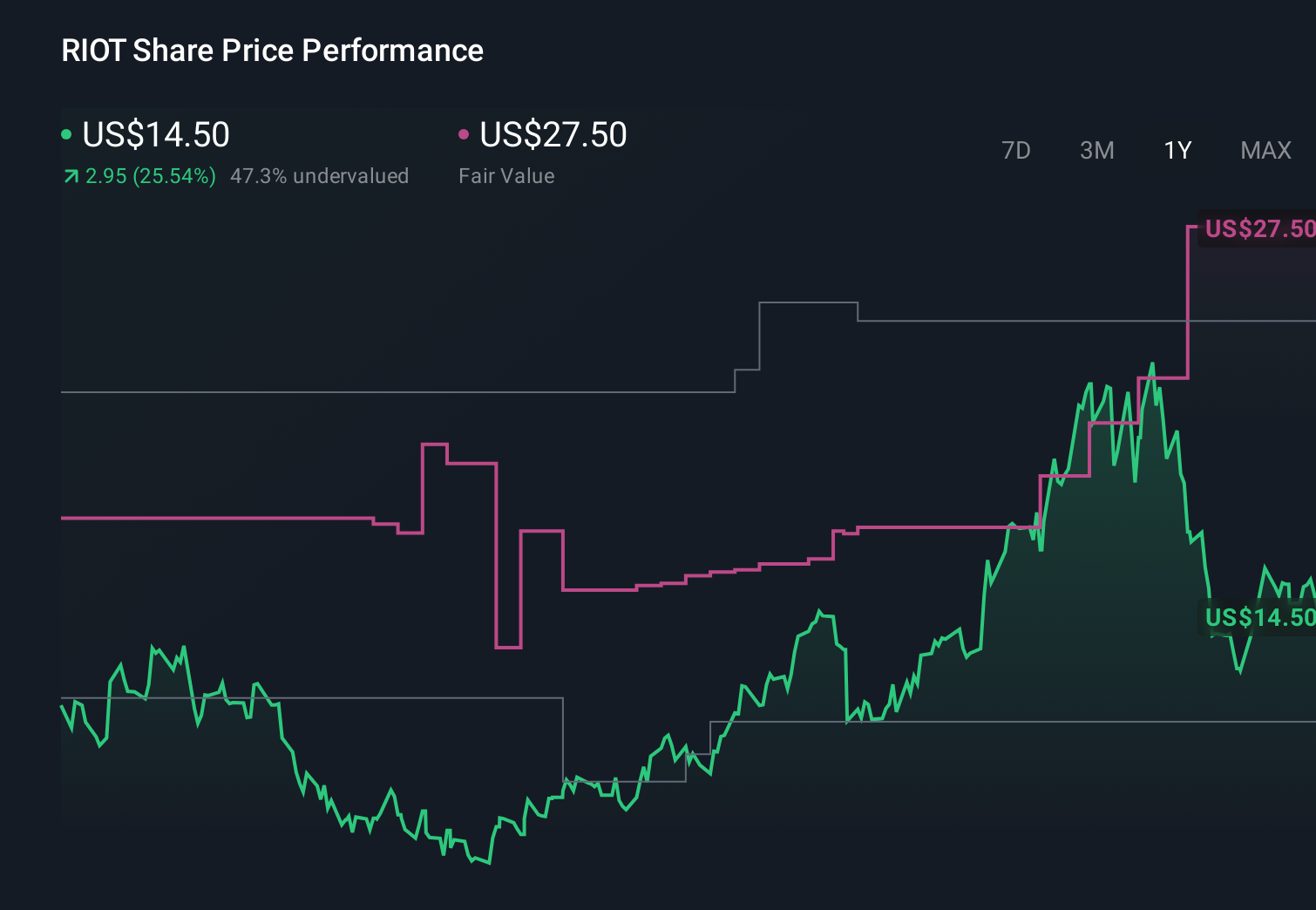Click the 2.95 (25.54%) change figure
Screen dimensions: 1316x910
point(150,176)
